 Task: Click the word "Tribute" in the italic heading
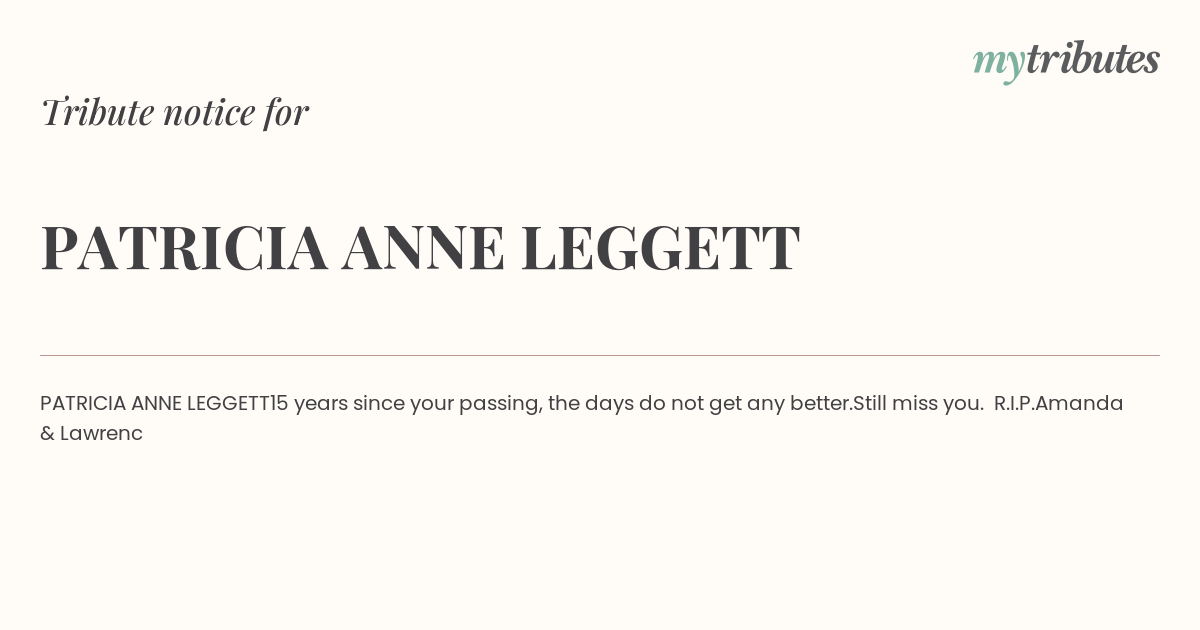click(98, 112)
